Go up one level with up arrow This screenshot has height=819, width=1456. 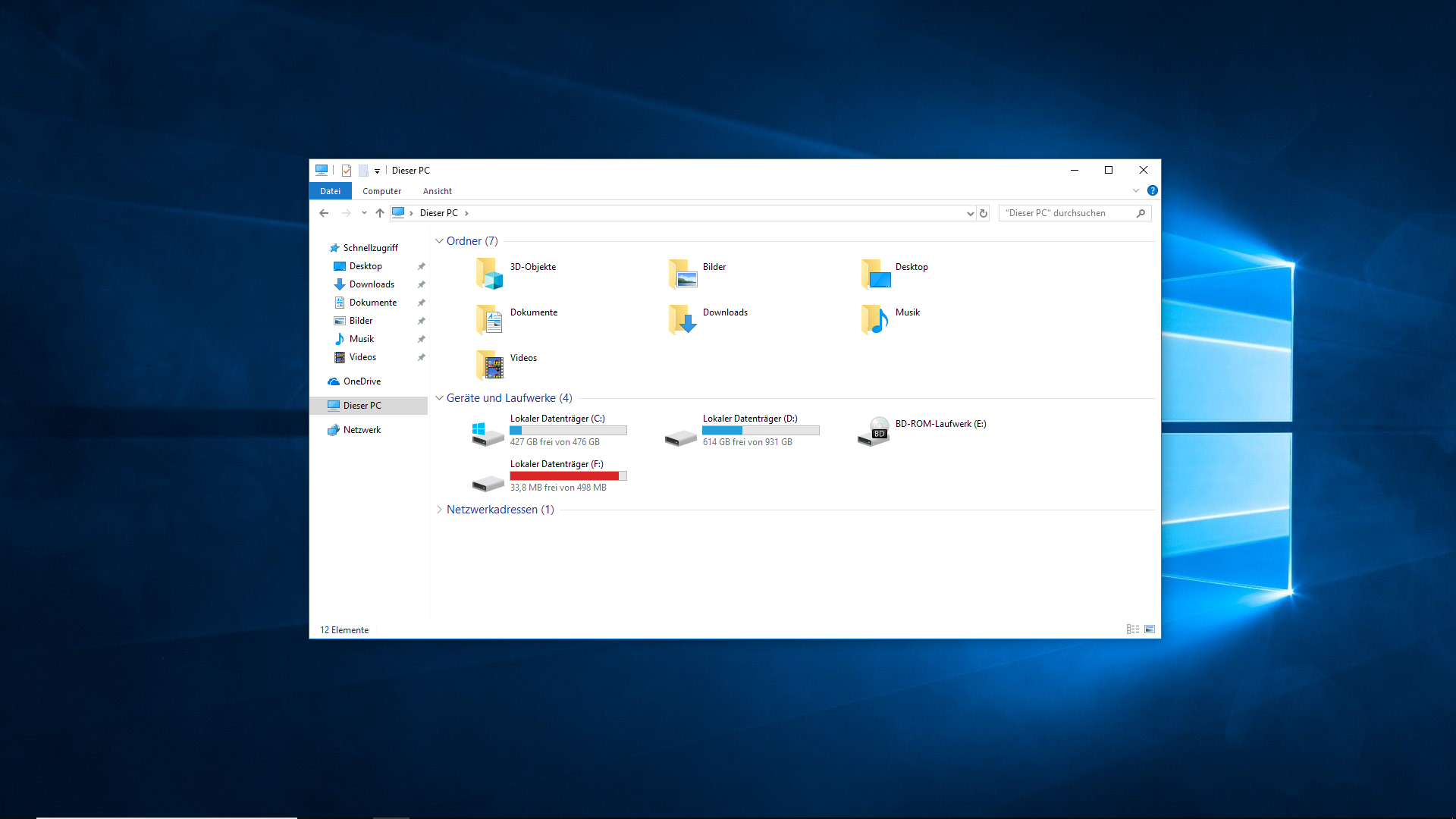[380, 213]
